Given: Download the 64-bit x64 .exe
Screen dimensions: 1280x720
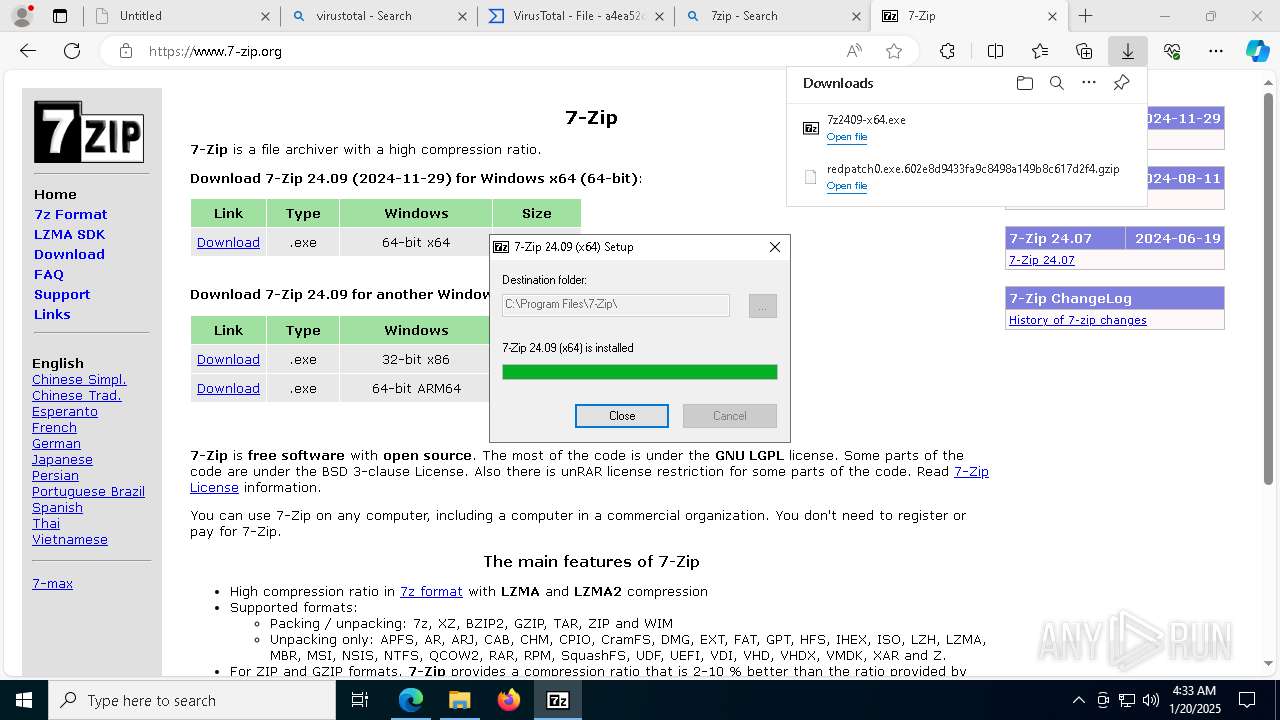Looking at the screenshot, I should click(x=228, y=242).
